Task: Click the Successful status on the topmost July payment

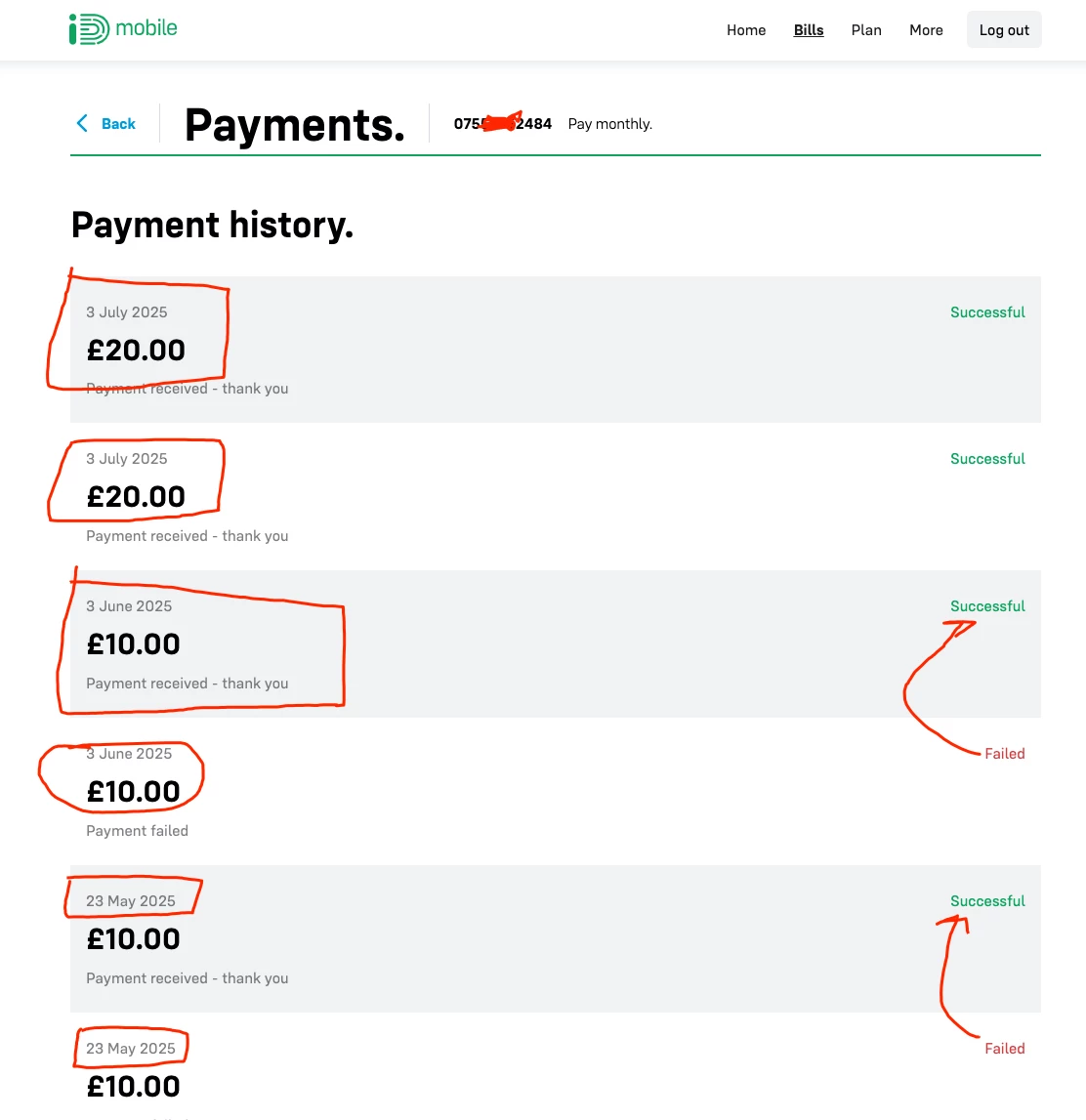Action: [987, 312]
